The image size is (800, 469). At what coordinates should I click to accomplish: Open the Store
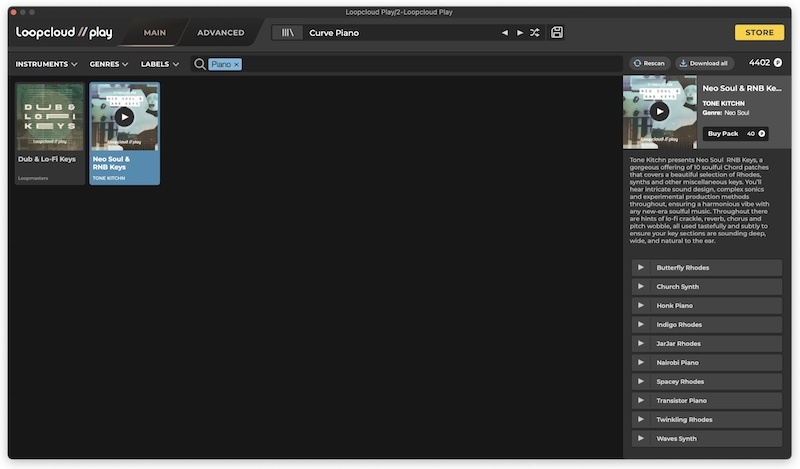tap(759, 33)
